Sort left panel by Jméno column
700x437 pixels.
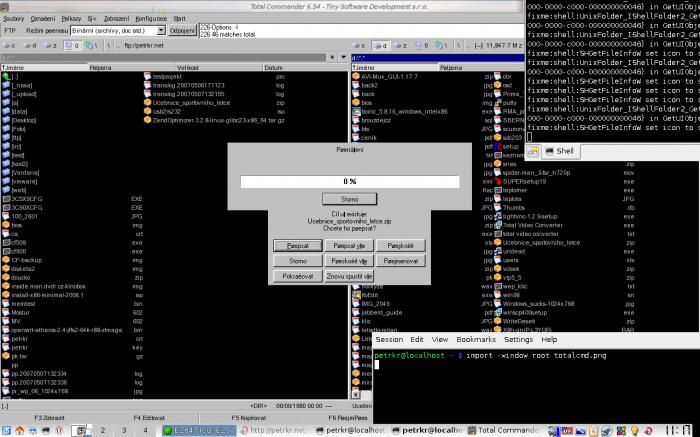click(45, 68)
